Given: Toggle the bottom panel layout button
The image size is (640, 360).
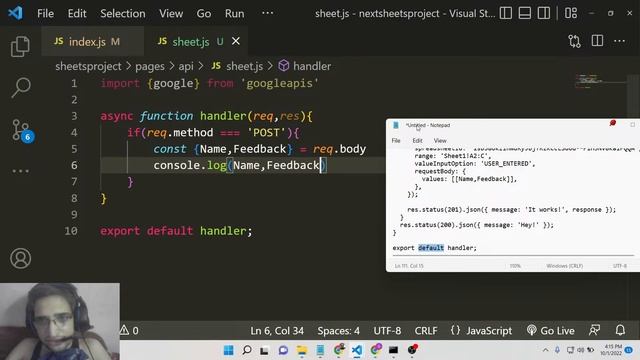Looking at the screenshot, I should (x=524, y=13).
